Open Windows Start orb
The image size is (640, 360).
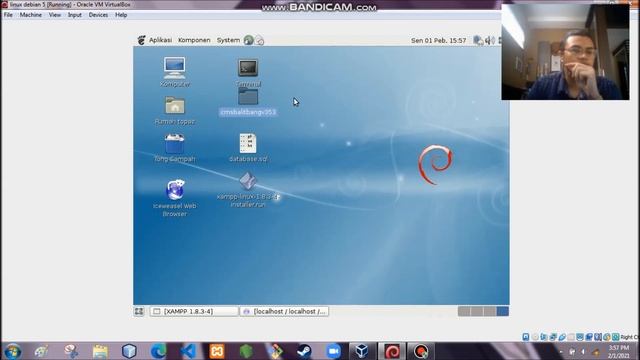13,351
